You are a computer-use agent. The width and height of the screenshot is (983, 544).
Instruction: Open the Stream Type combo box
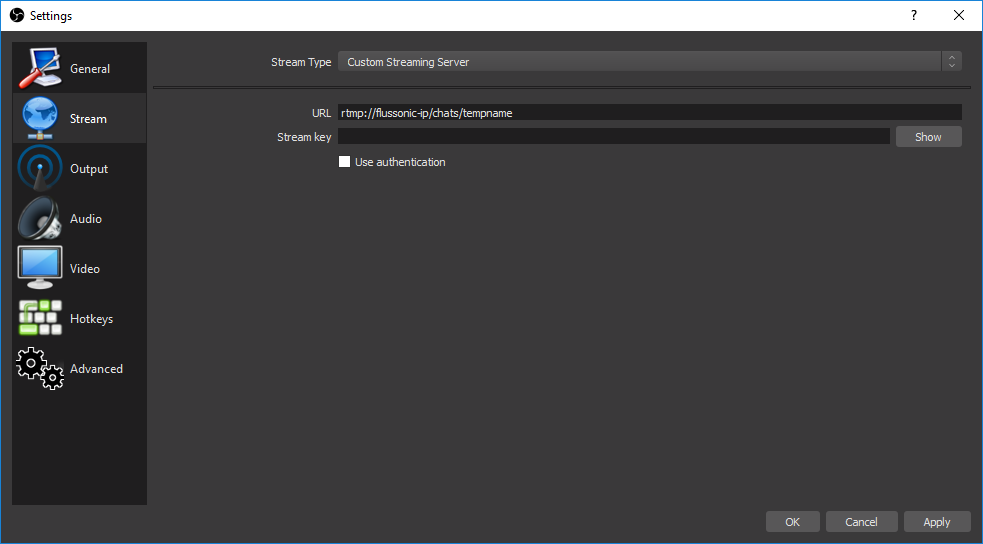(640, 62)
